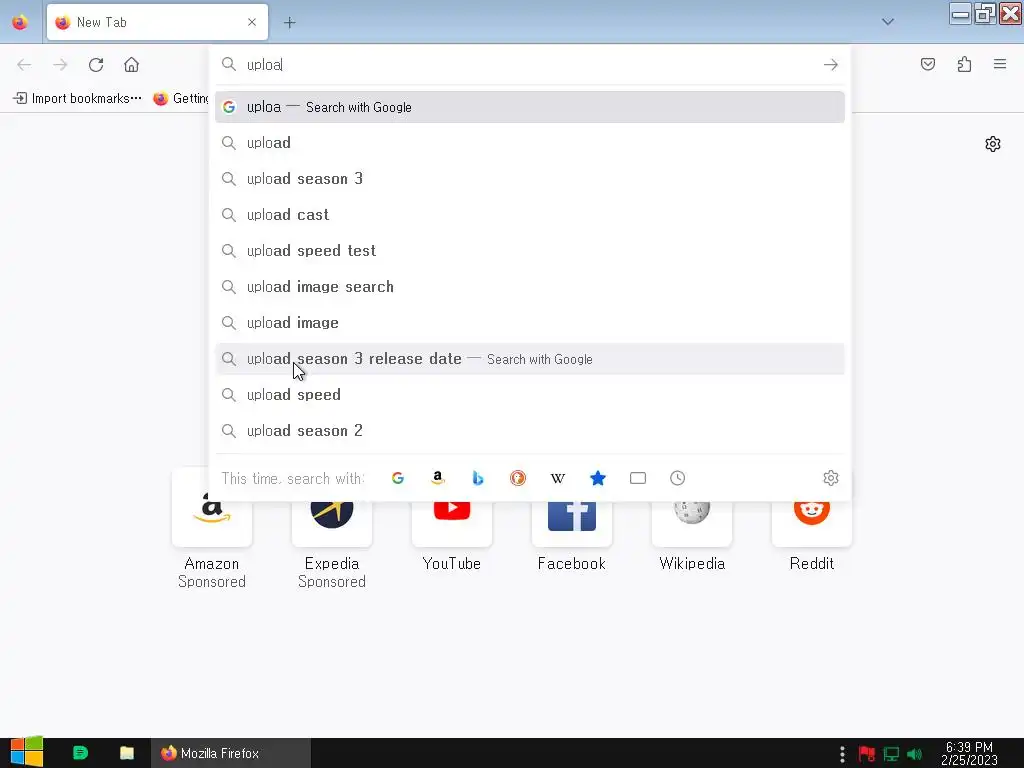
Task: Search bookmarks using the star icon
Action: (598, 478)
